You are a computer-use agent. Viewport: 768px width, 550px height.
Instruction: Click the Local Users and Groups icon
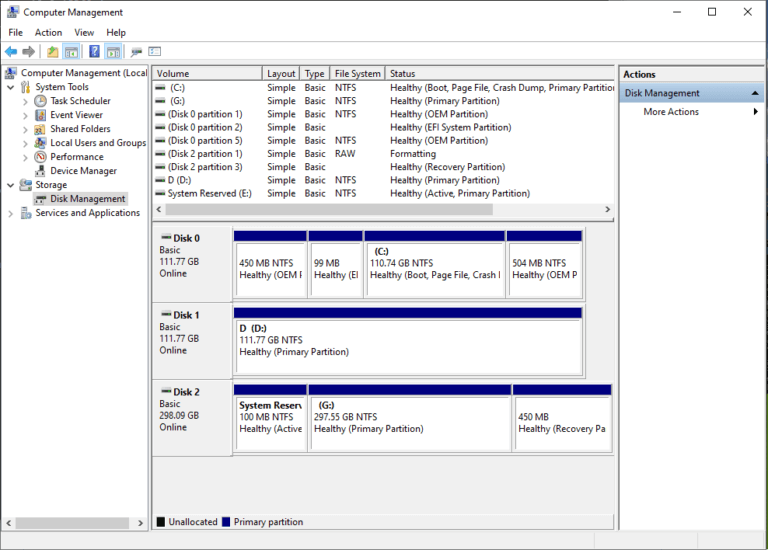pyautogui.click(x=40, y=143)
